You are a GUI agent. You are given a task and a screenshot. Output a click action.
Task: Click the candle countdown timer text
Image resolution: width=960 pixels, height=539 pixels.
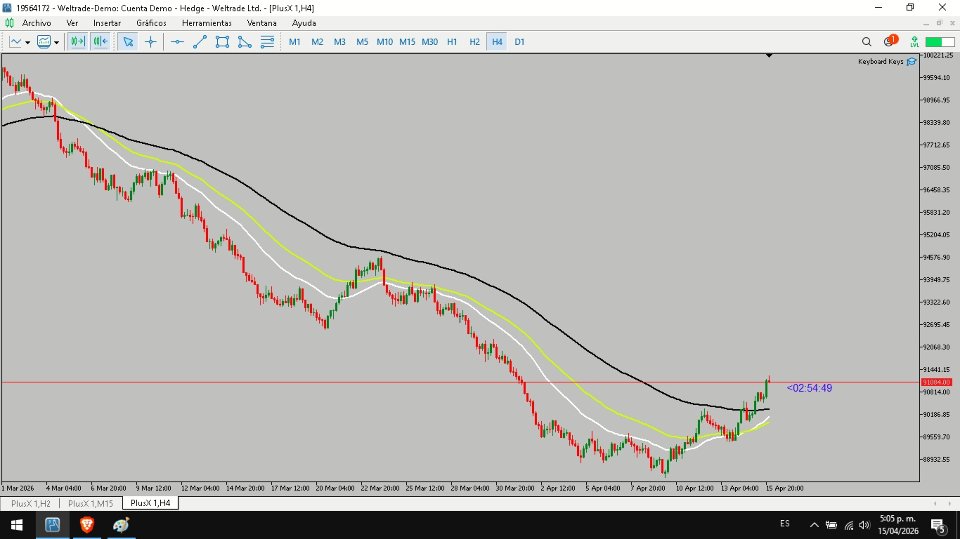[809, 388]
